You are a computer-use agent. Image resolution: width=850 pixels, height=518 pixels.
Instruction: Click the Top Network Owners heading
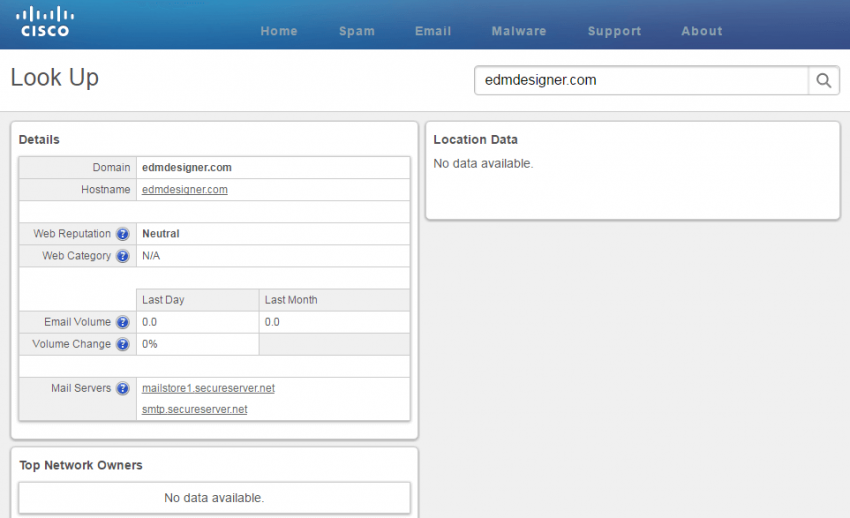81,465
